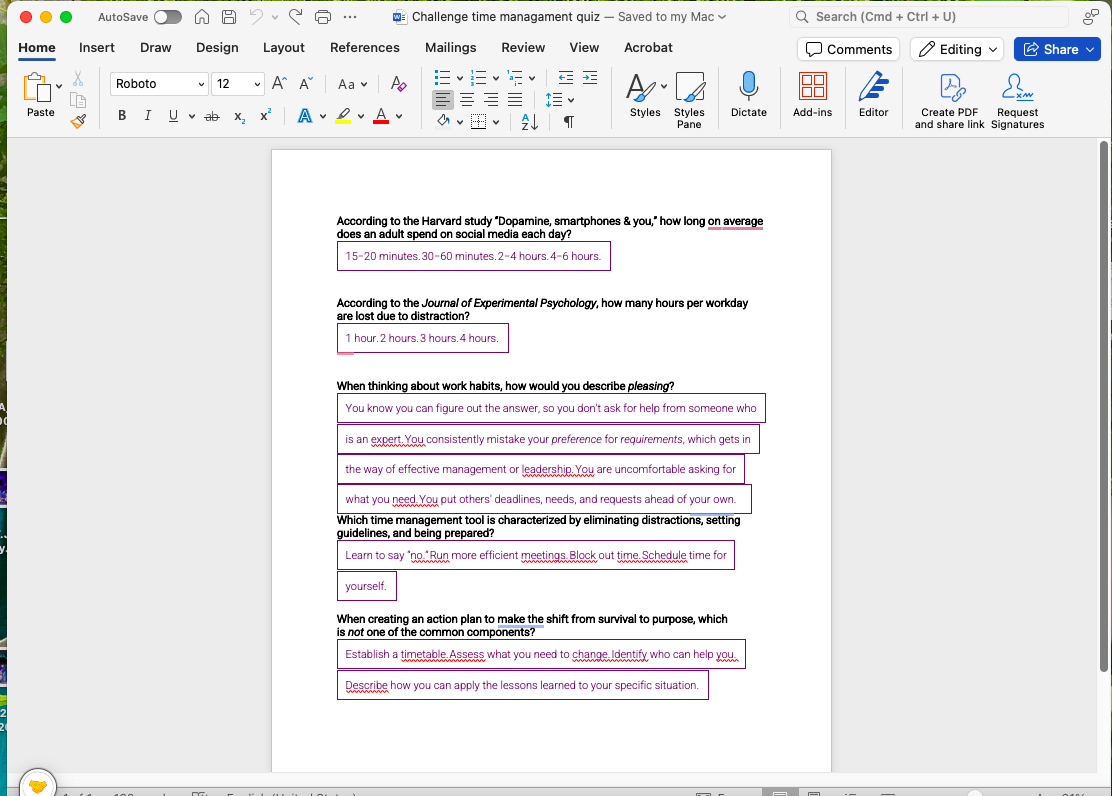This screenshot has width=1112, height=796.
Task: Align text right
Action: 491,100
